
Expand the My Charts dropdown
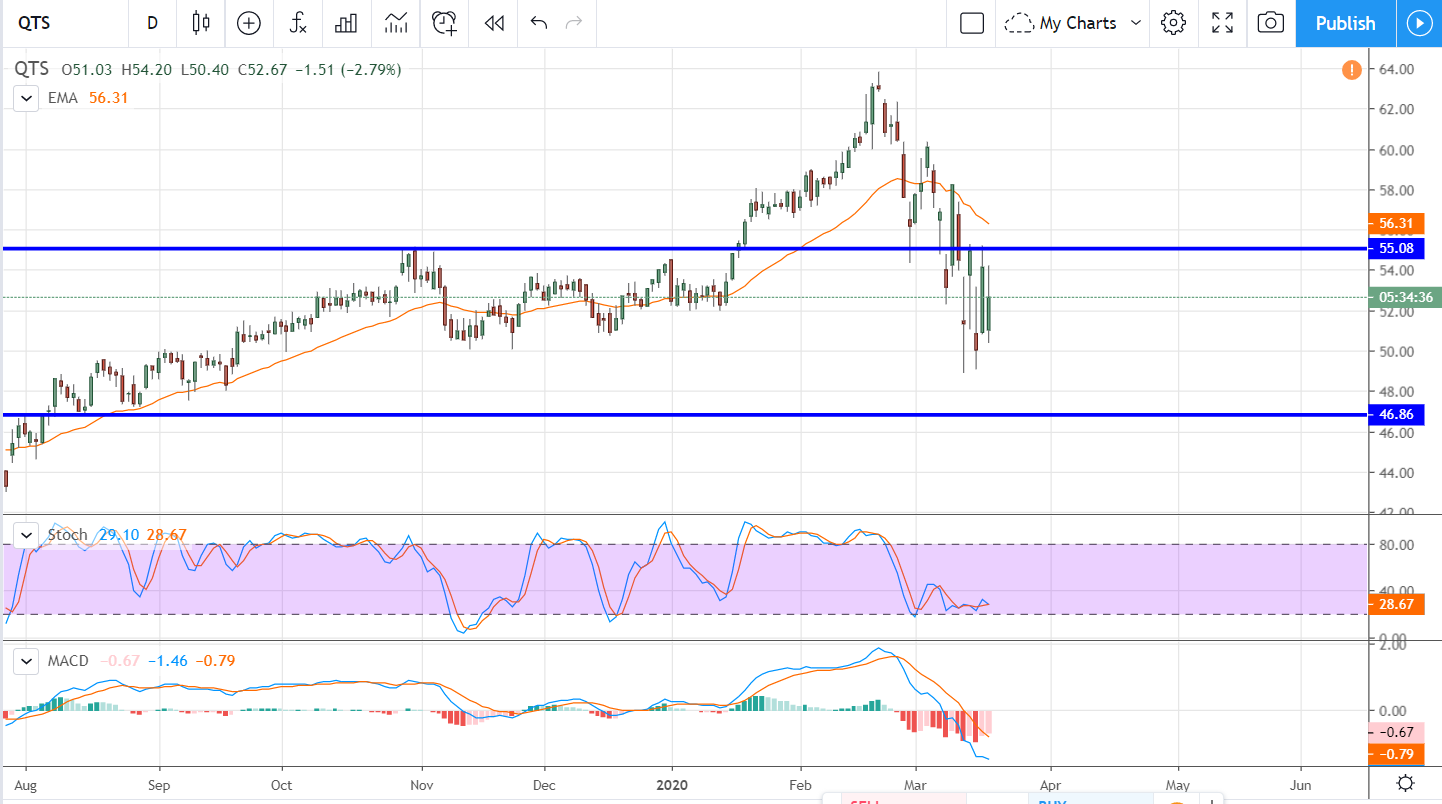1135,23
